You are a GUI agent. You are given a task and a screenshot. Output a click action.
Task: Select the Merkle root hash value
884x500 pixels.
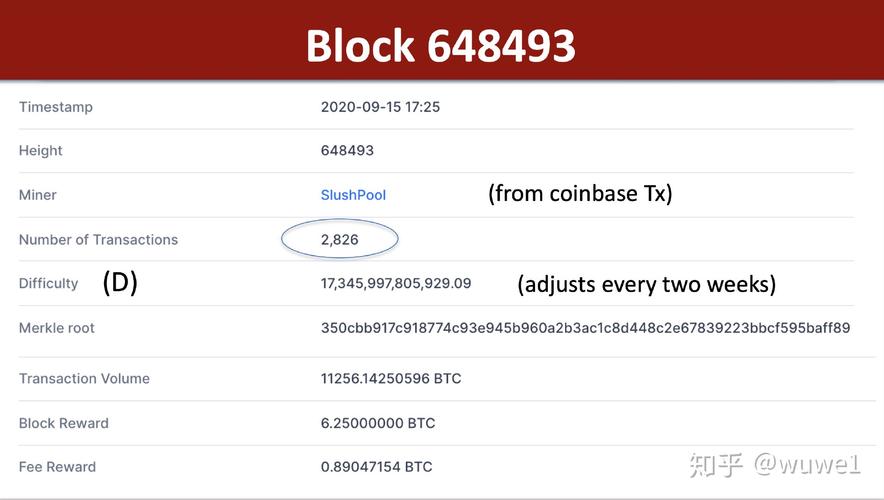pyautogui.click(x=585, y=328)
